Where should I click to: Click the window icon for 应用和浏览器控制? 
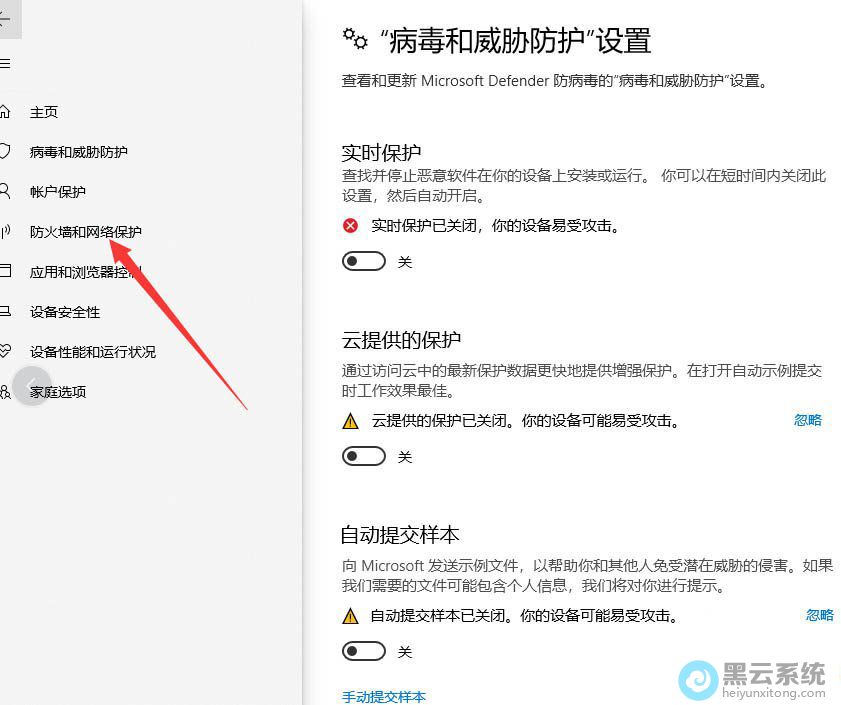(x=5, y=271)
